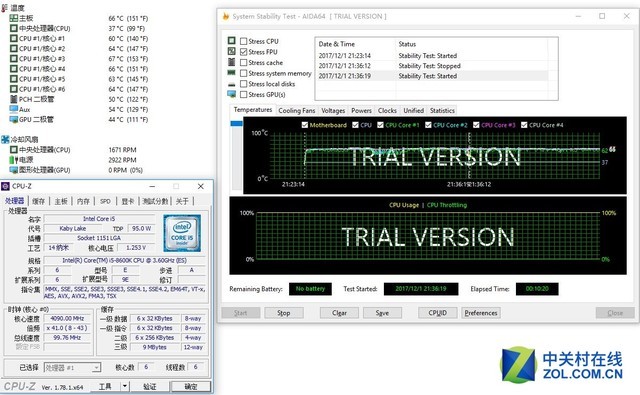Click the GPU fan icon at 0 RPM
The image size is (640, 395).
point(13,170)
